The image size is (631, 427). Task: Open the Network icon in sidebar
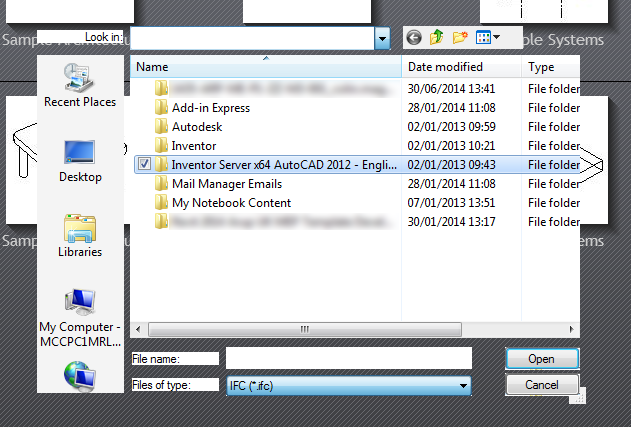pyautogui.click(x=80, y=377)
